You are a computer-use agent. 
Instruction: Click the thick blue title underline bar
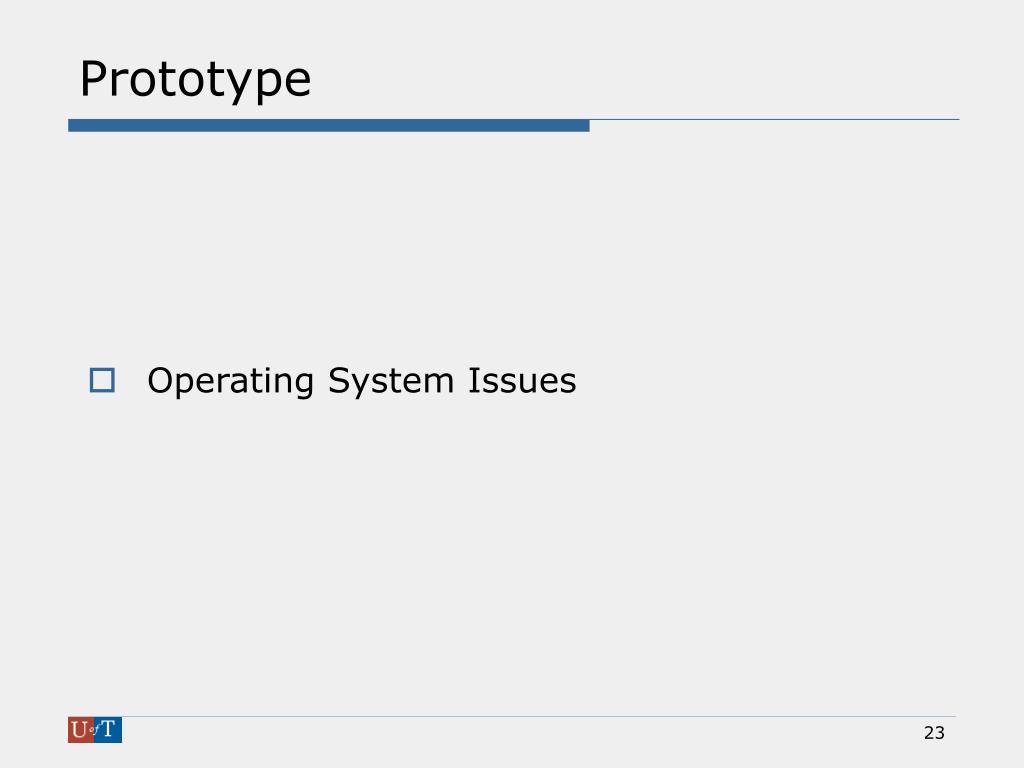click(328, 125)
